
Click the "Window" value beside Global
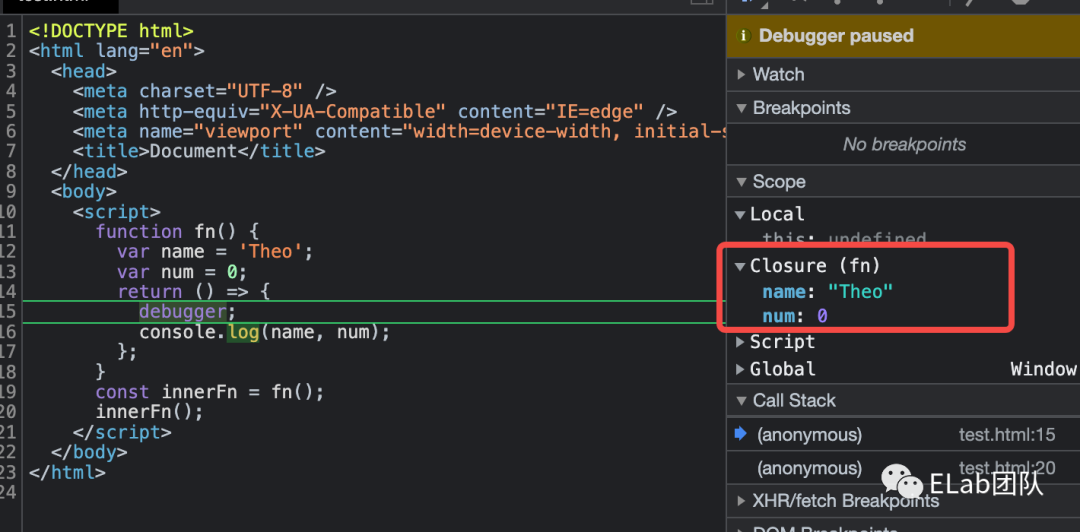click(x=1043, y=369)
